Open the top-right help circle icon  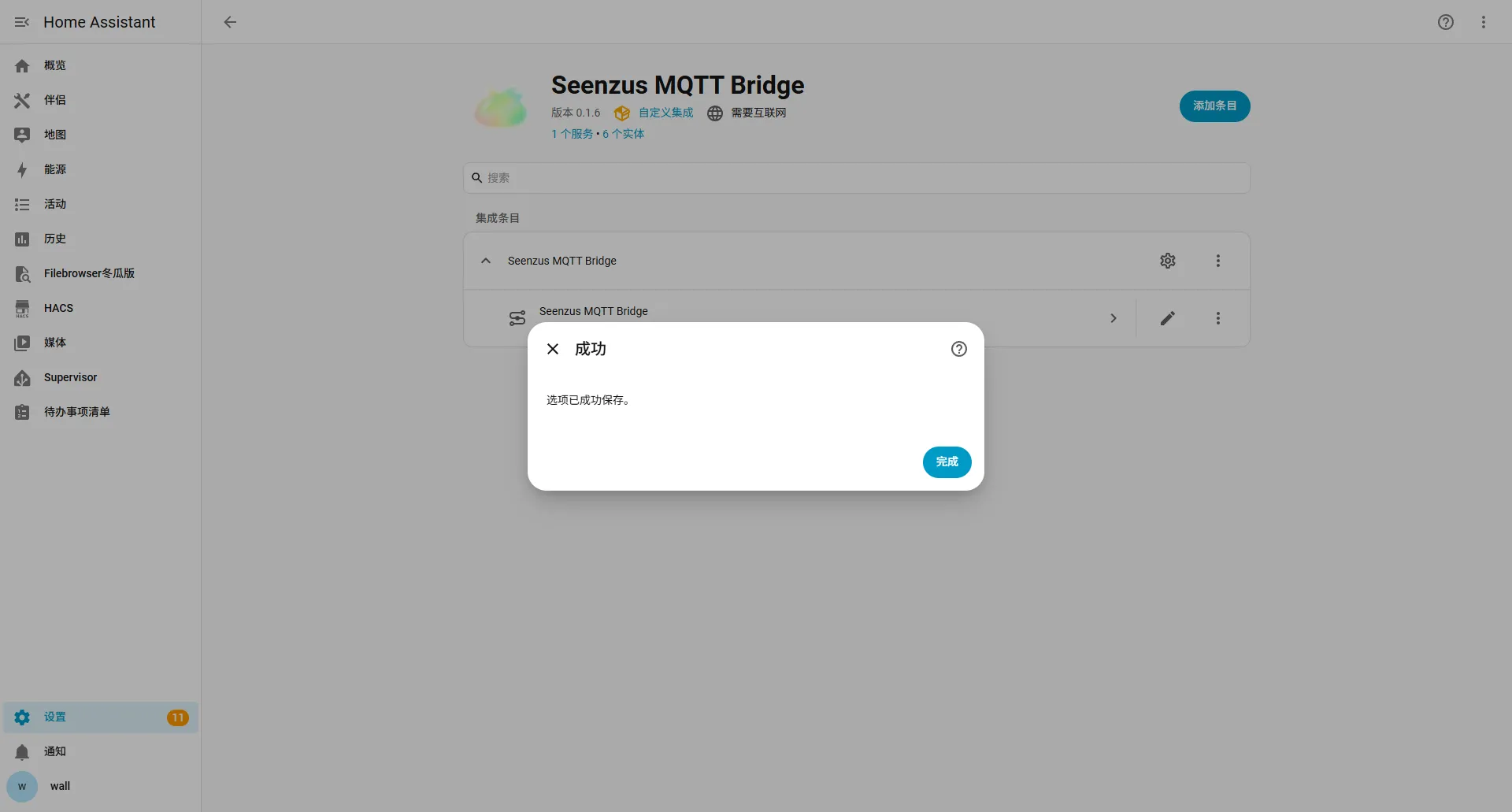1445,22
